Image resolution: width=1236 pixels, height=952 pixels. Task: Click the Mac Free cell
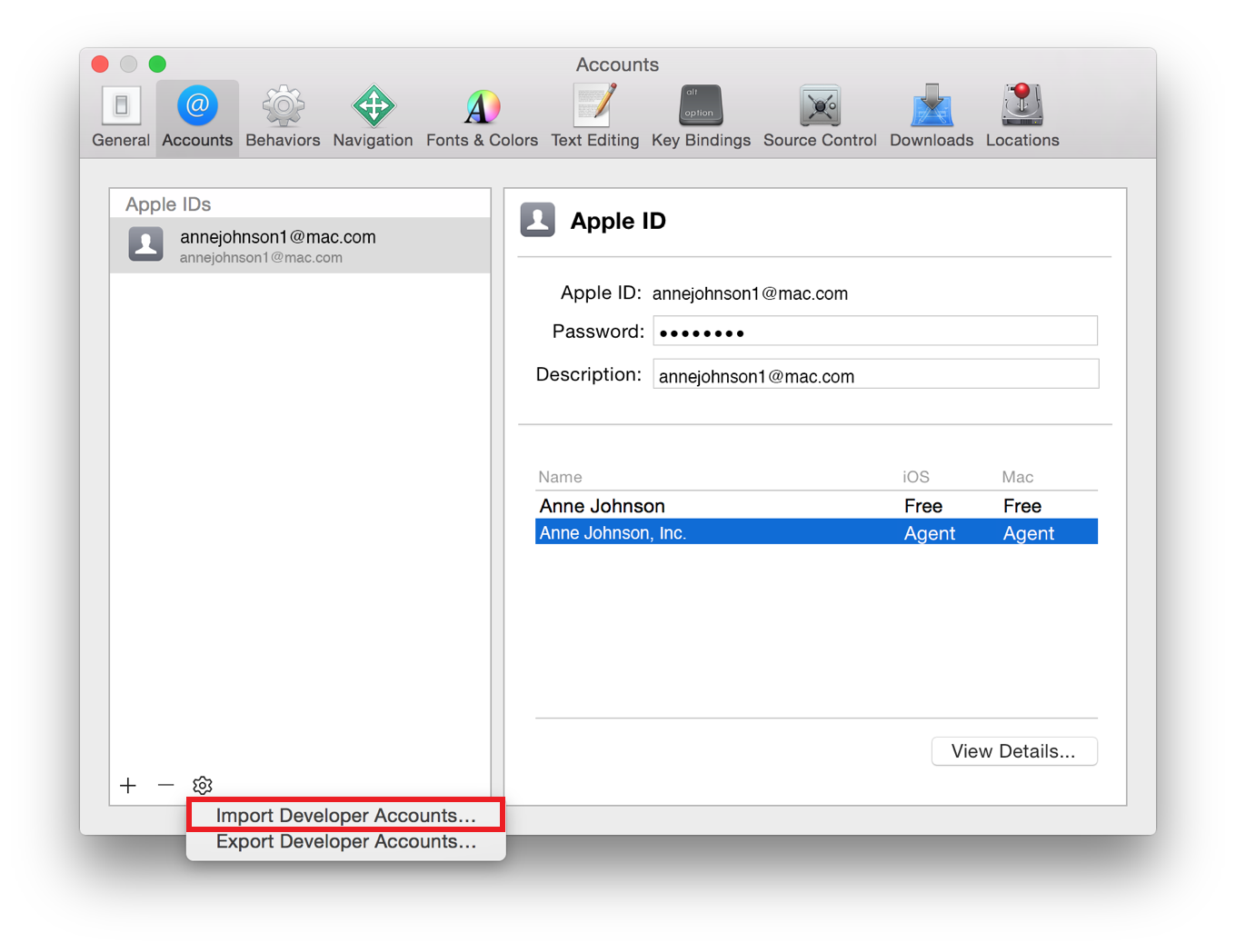point(1022,506)
